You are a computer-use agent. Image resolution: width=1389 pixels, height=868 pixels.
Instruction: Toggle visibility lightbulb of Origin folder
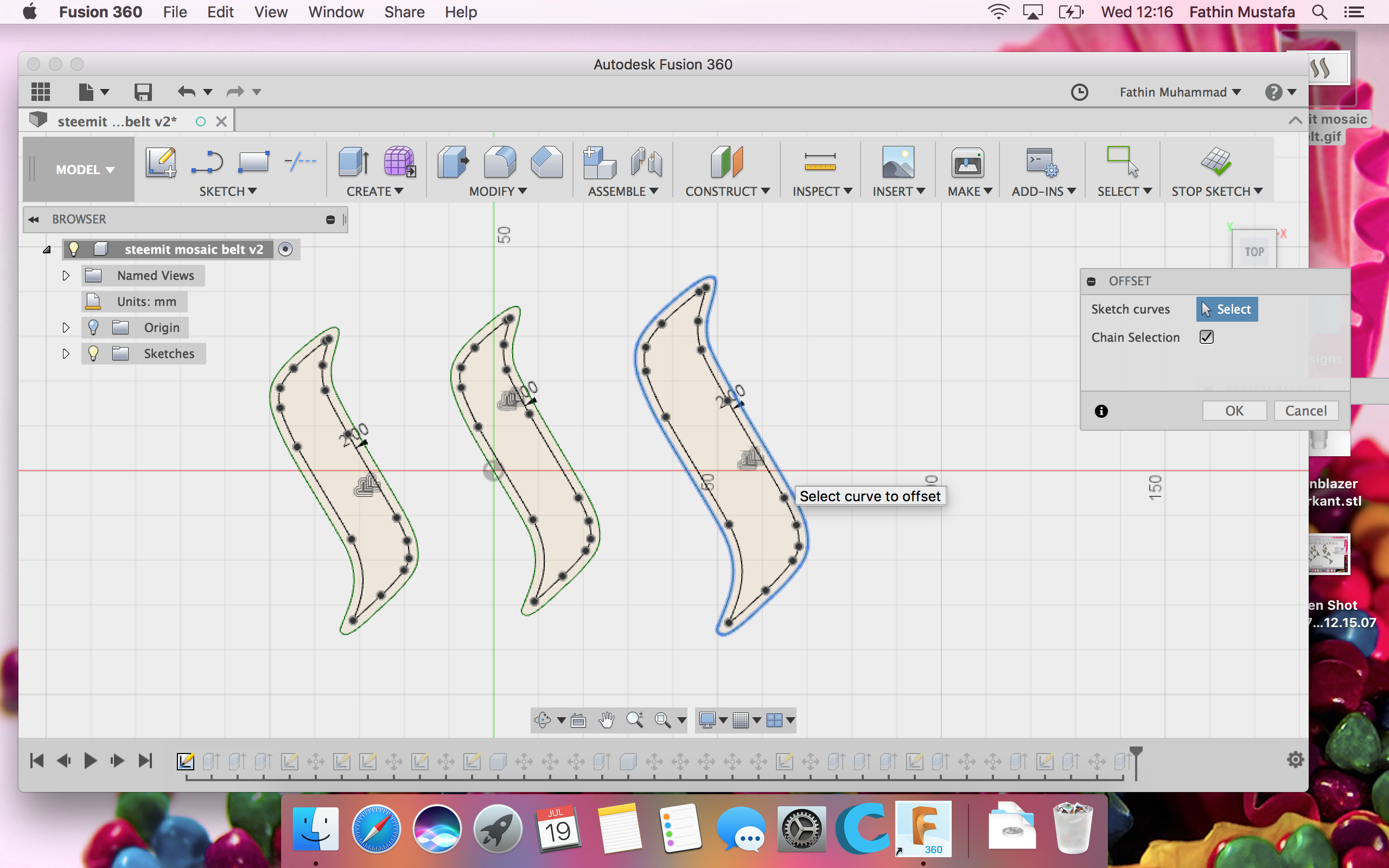pyautogui.click(x=93, y=327)
